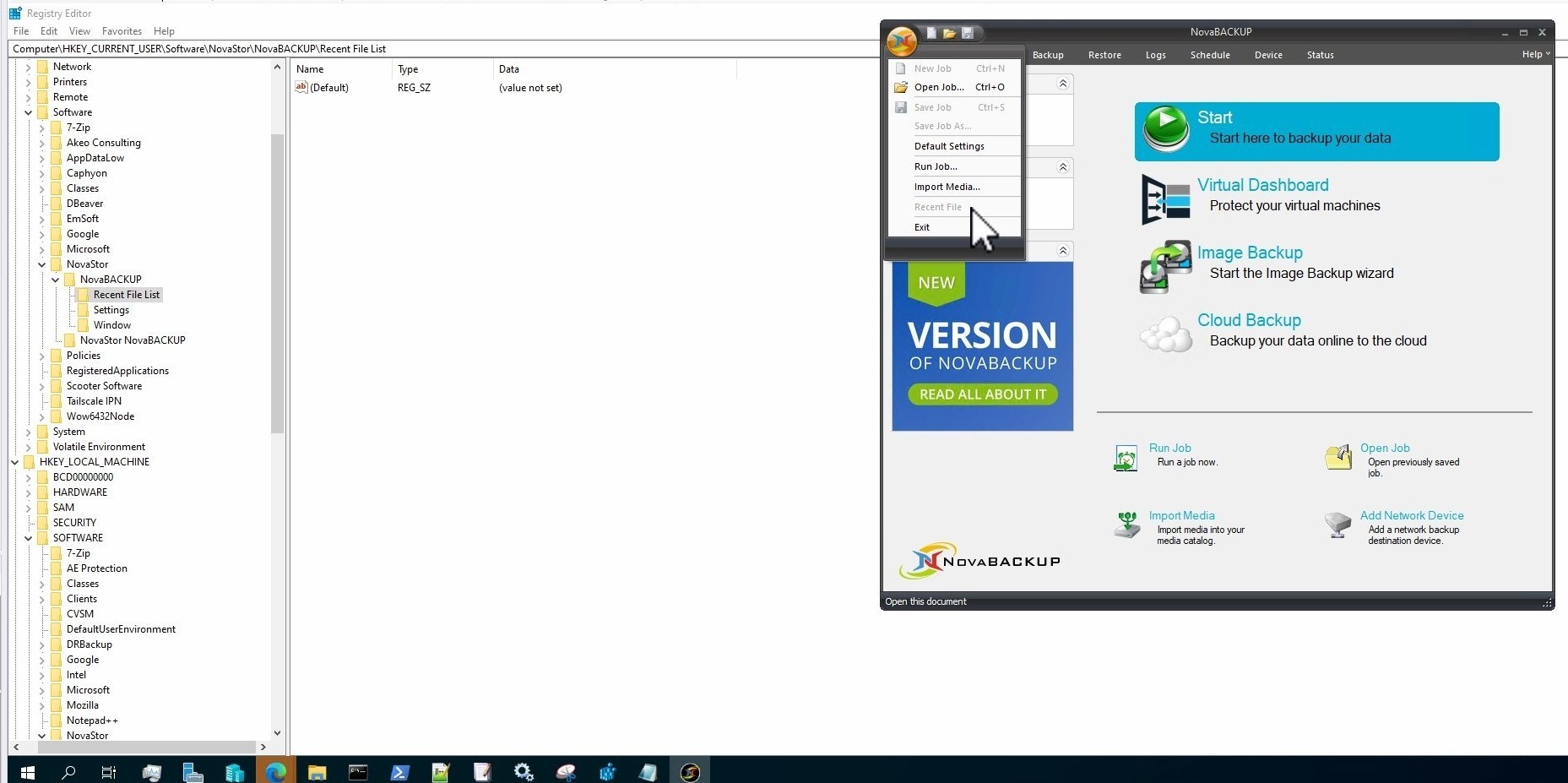Open File Explorer from the taskbar
1568x783 pixels.
317,772
